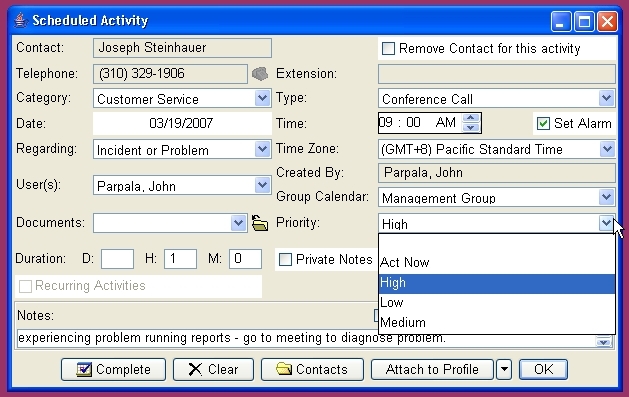
Task: Open the arrow menu beside Attach to Profile
Action: click(x=504, y=369)
